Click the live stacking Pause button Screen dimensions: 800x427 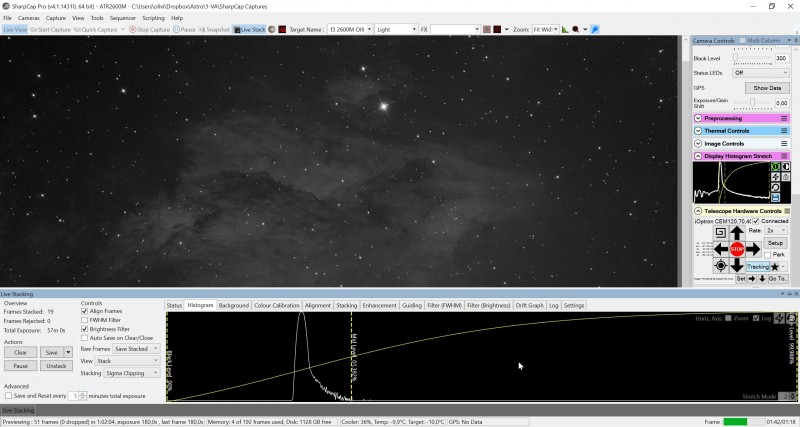[x=20, y=366]
